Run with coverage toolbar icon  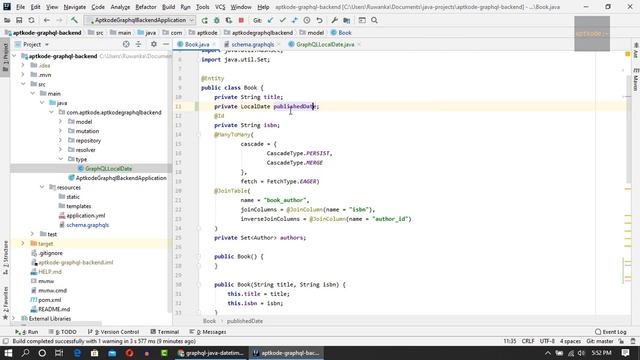tap(229, 20)
